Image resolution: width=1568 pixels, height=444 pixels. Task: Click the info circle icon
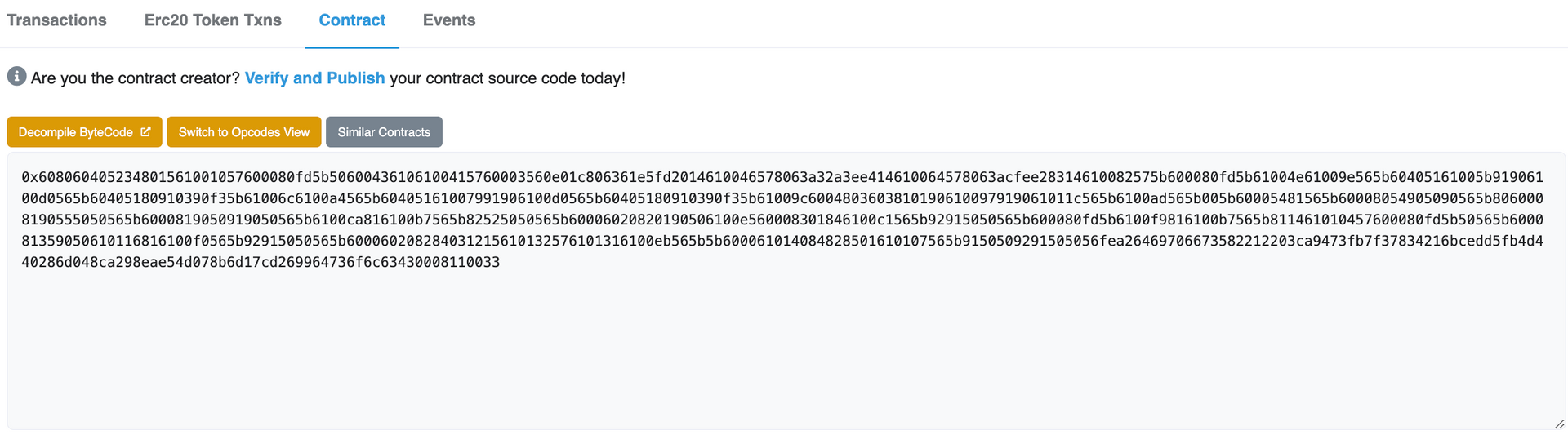16,77
